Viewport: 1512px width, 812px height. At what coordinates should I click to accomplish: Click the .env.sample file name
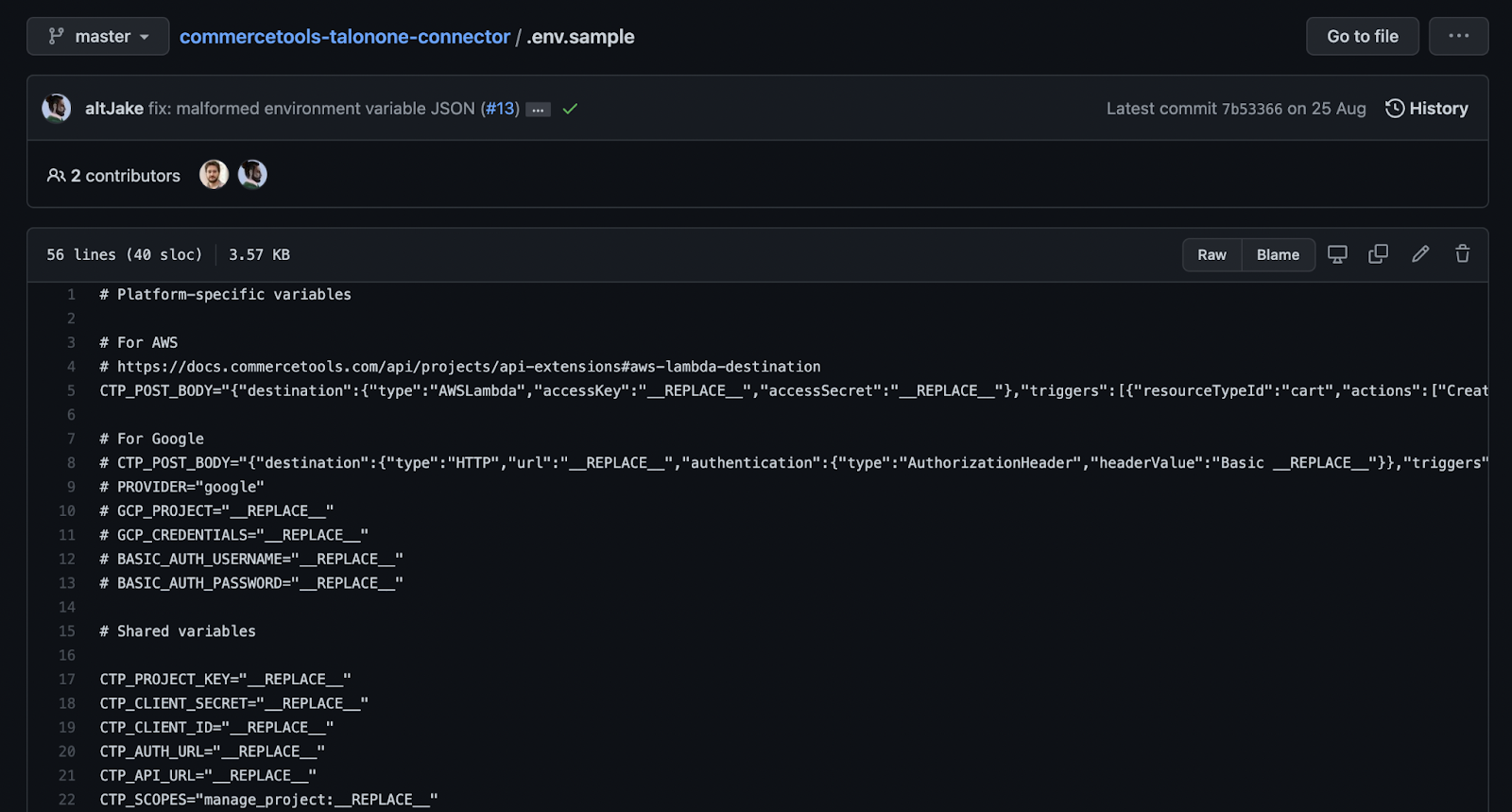pyautogui.click(x=580, y=36)
